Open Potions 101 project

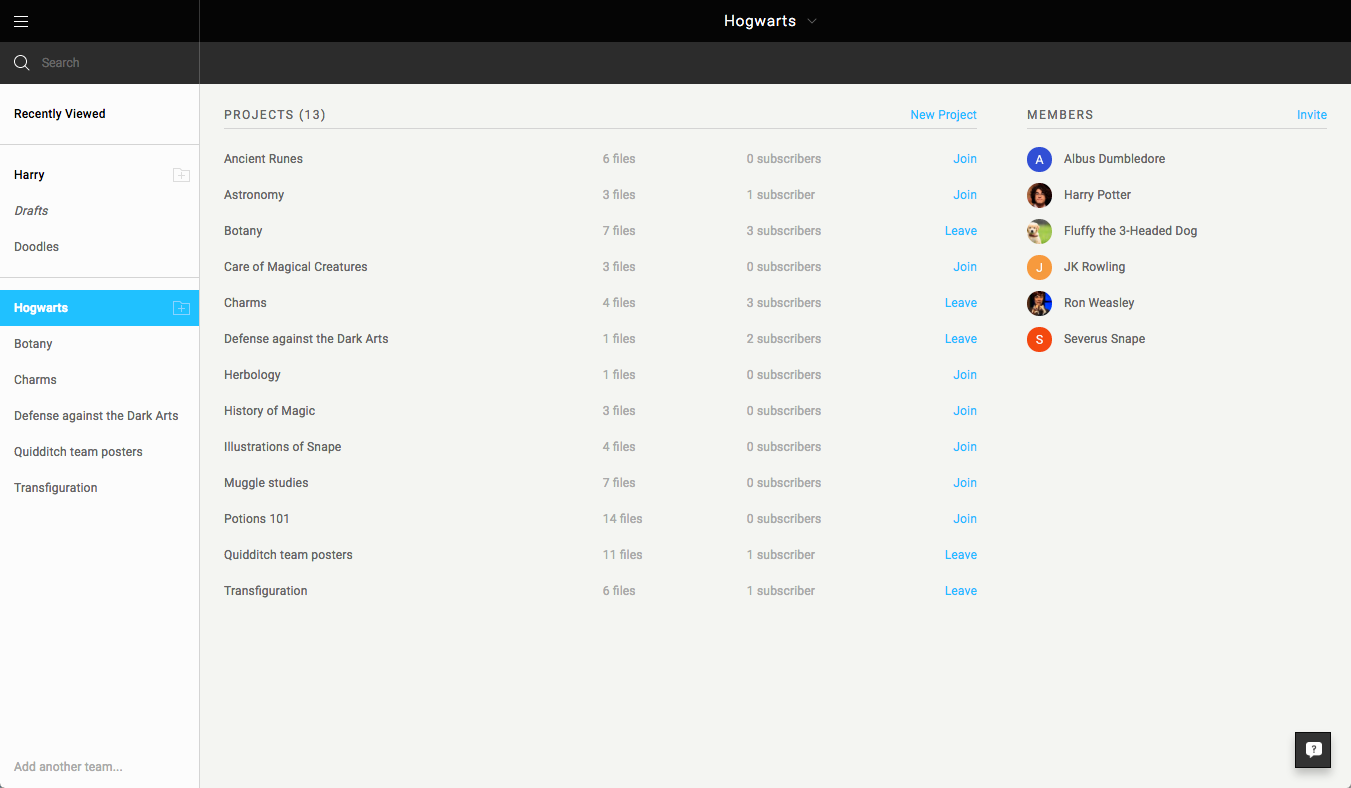[x=257, y=519]
